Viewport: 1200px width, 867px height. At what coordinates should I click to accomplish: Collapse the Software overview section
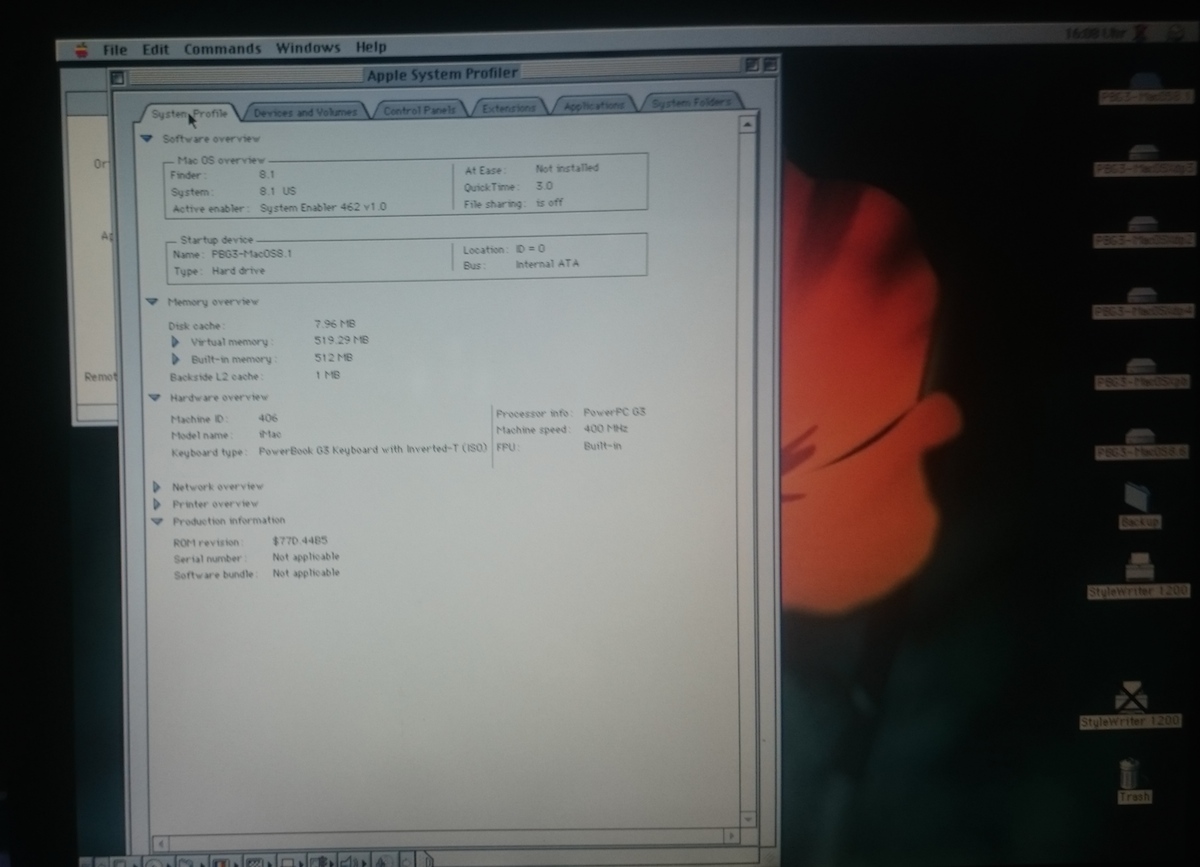point(148,139)
